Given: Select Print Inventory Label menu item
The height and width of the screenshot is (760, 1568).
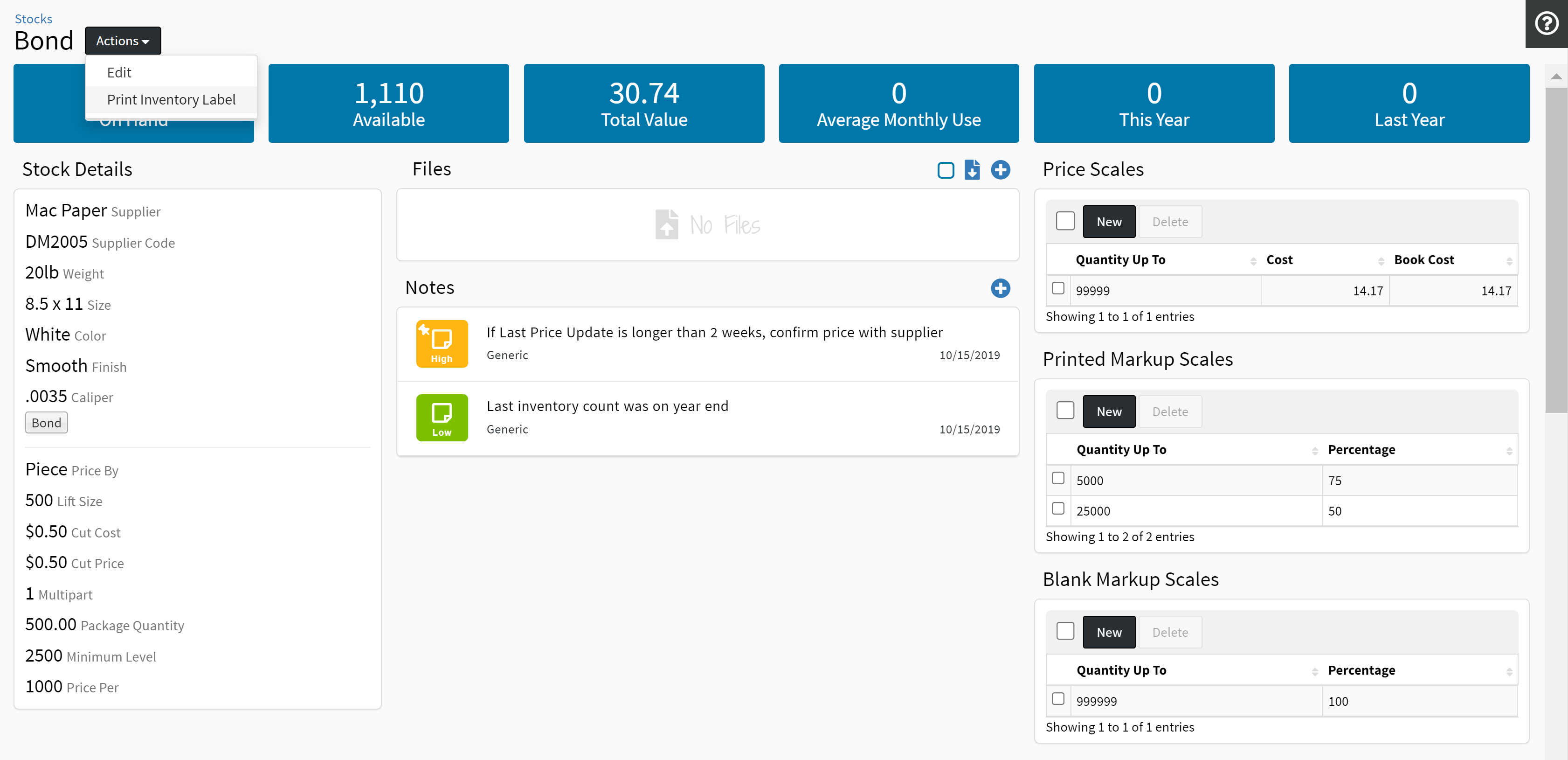Looking at the screenshot, I should tap(171, 100).
